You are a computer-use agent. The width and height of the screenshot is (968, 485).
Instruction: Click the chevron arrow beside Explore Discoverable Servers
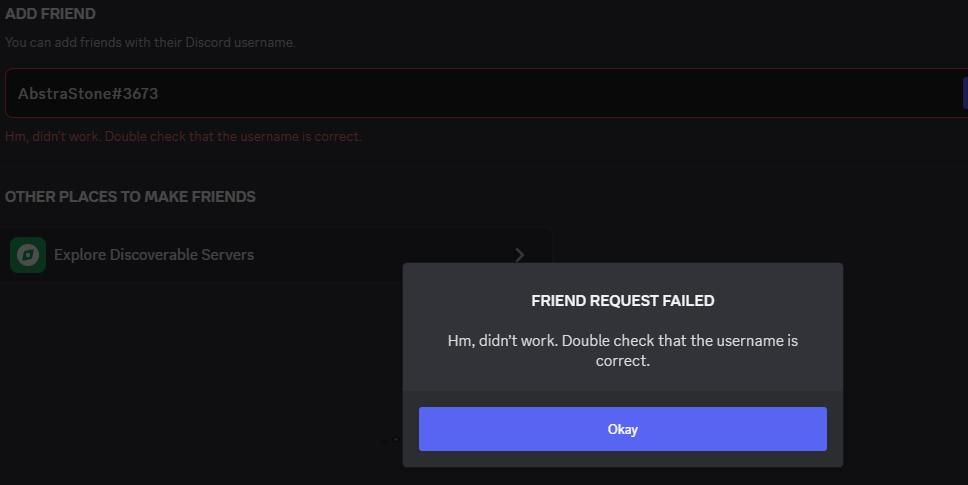point(519,255)
